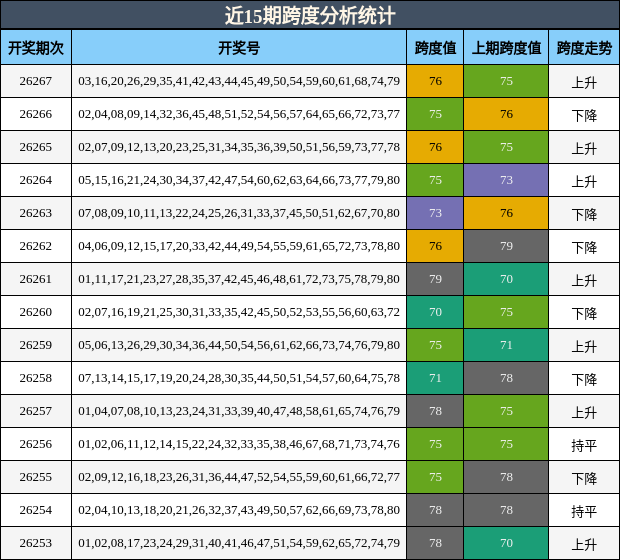Click draw period 26258
Screen dimensions: 620x560
click(x=36, y=378)
